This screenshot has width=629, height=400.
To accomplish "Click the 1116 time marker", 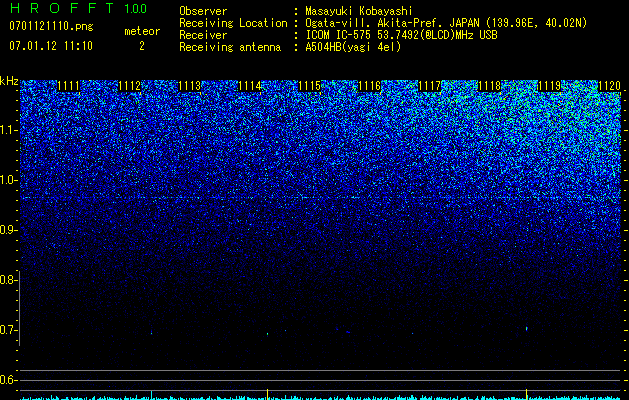I will tap(369, 86).
